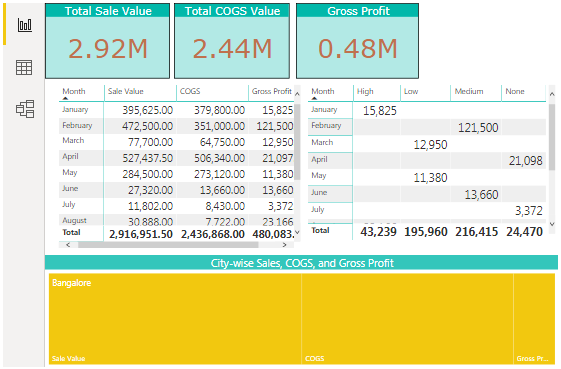The width and height of the screenshot is (561, 369).
Task: Click left table horizontal scroll-right arrow
Action: click(284, 245)
